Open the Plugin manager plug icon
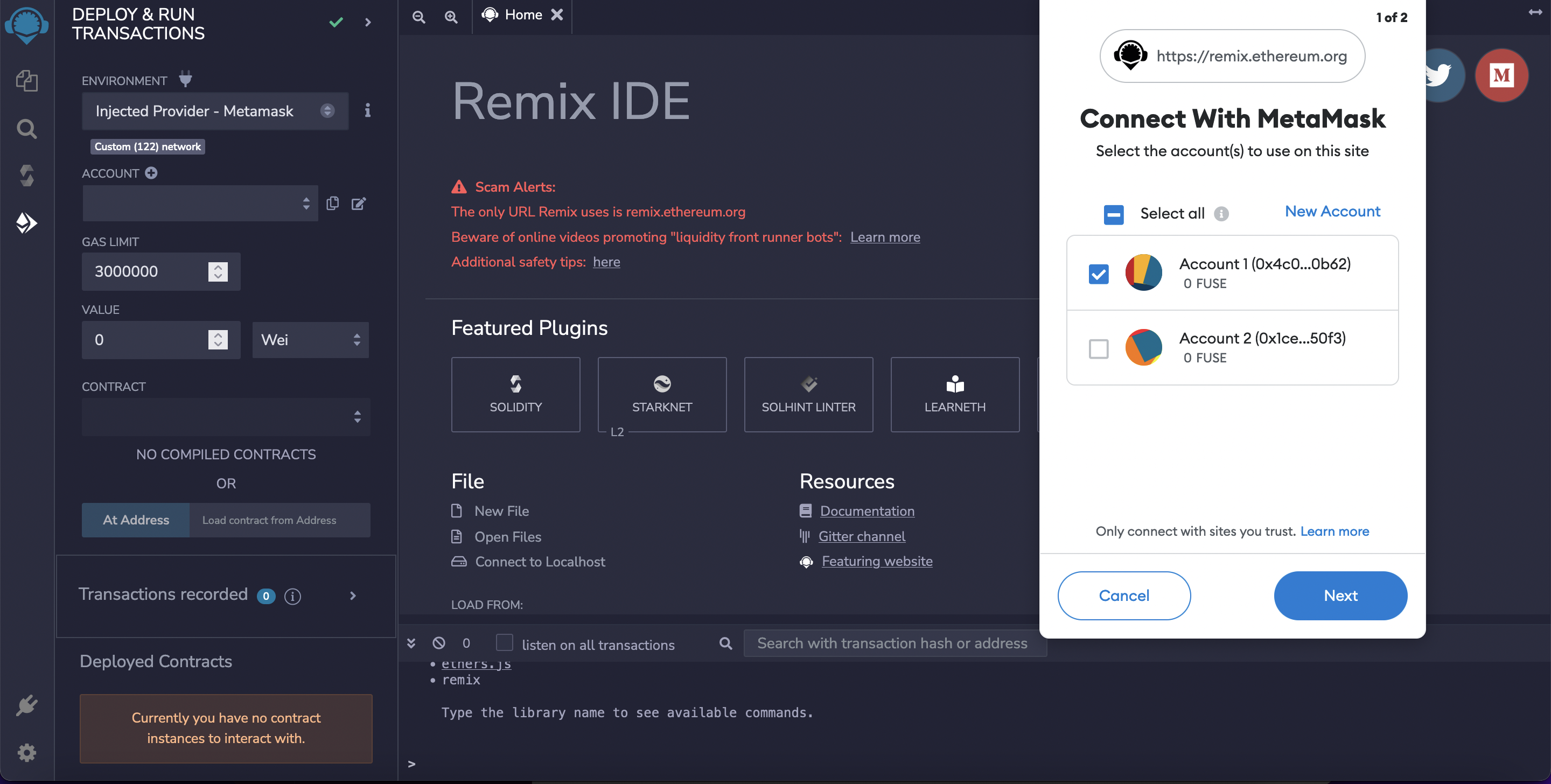This screenshot has width=1551, height=784. [26, 705]
